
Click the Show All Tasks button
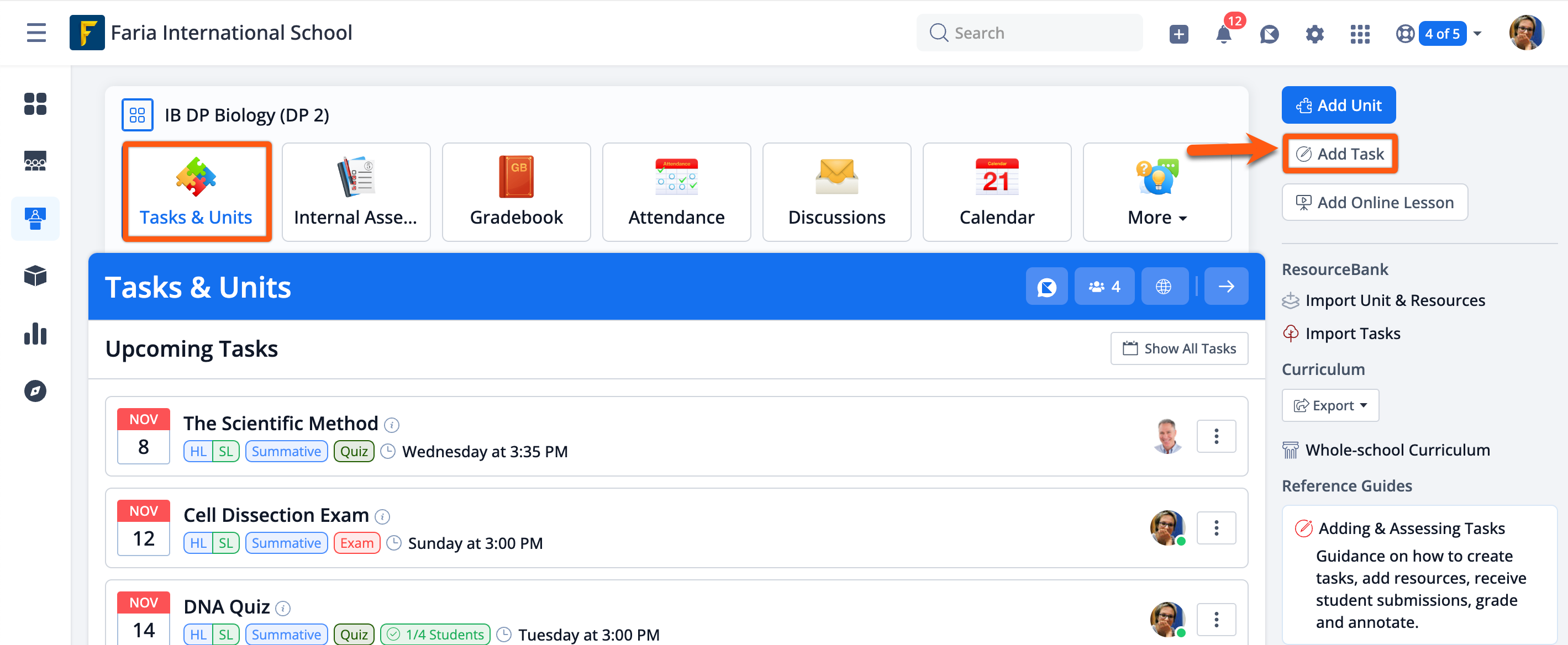pyautogui.click(x=1178, y=348)
